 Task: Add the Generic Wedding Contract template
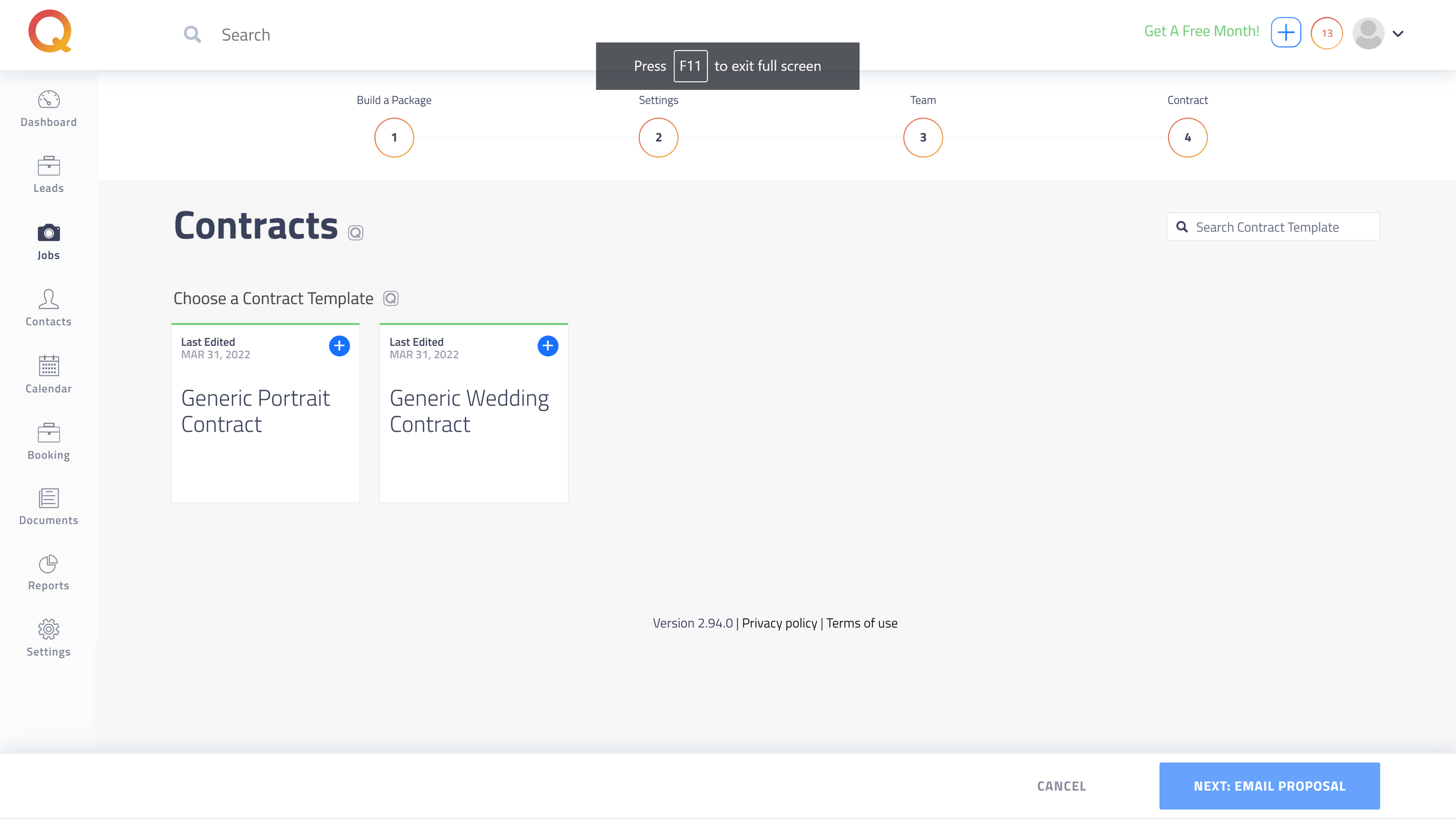pos(548,346)
